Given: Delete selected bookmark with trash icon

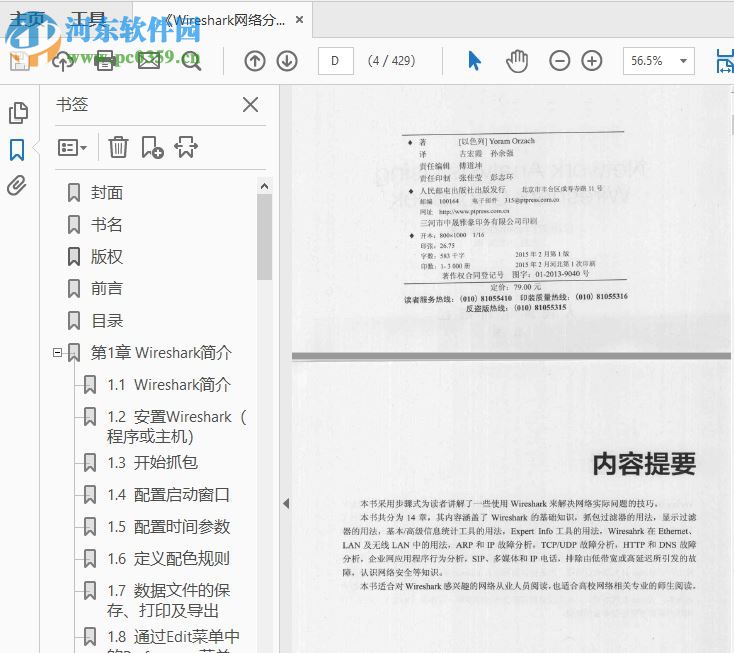Looking at the screenshot, I should (118, 147).
